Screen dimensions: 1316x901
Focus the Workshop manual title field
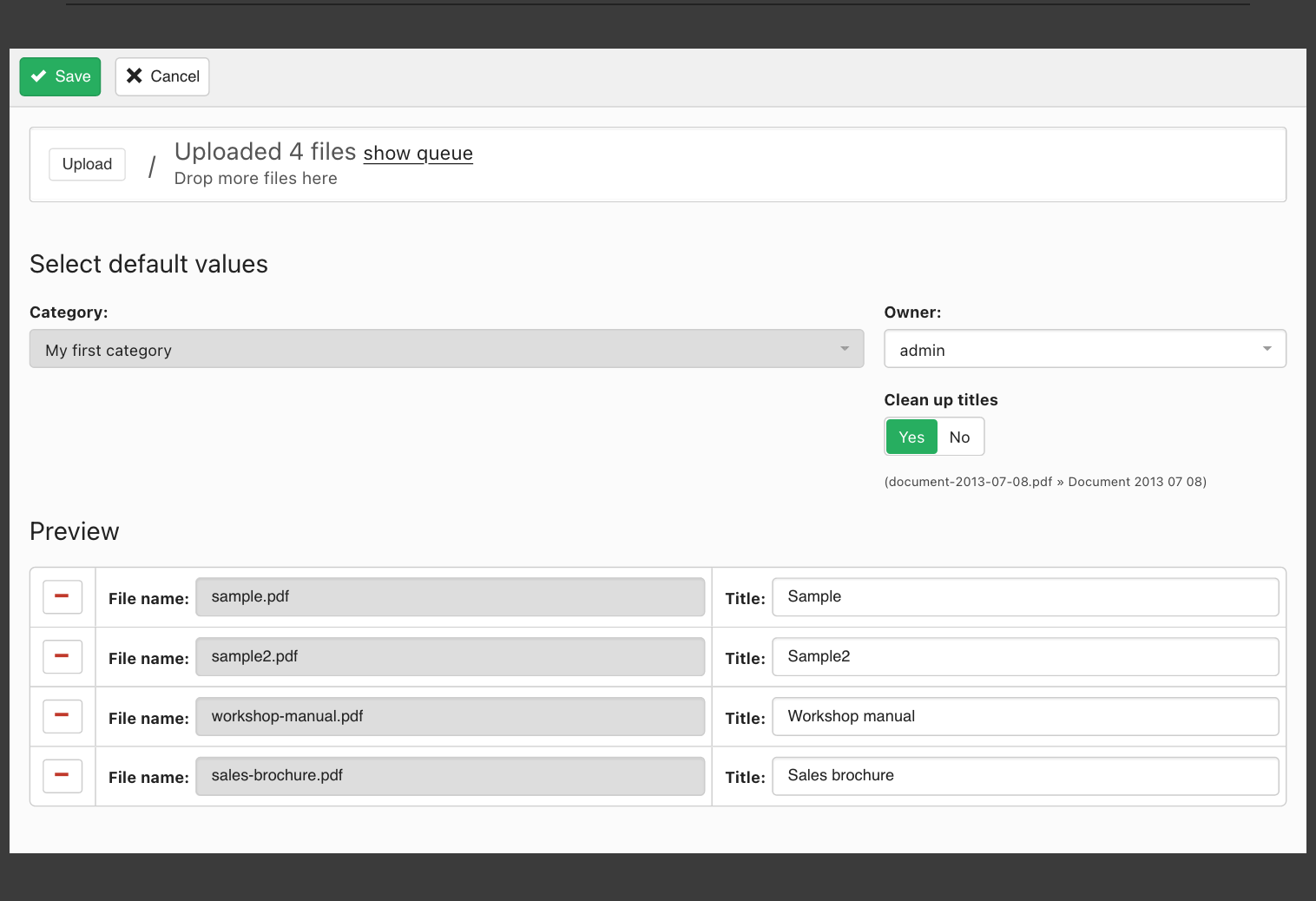[x=1024, y=717]
